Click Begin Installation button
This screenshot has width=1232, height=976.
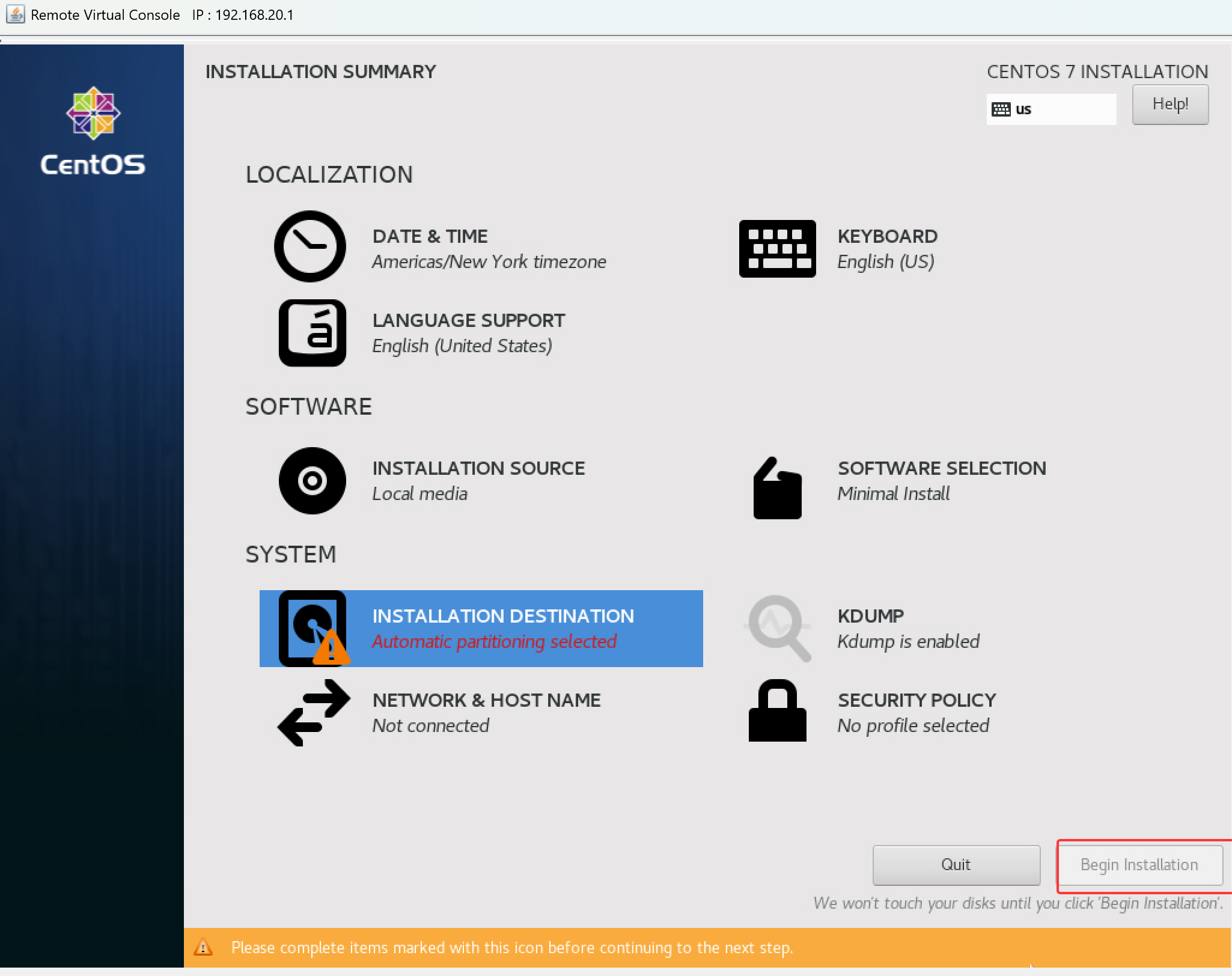tap(1139, 865)
